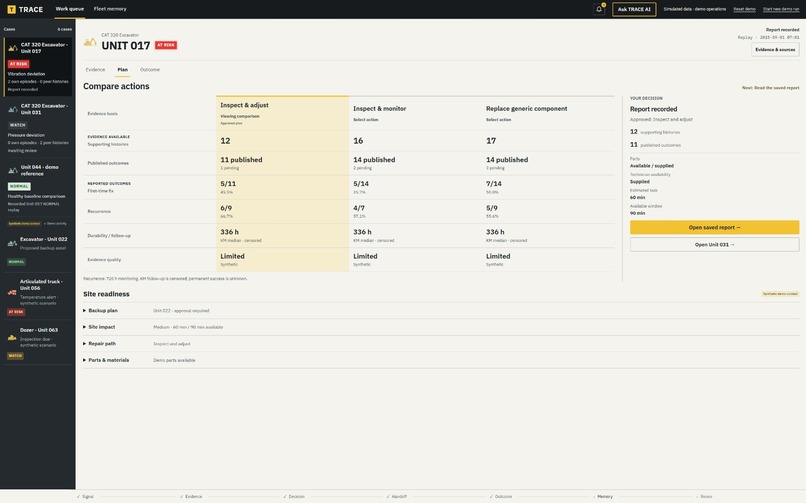Click excavator icon for Unit 022 case
The height and width of the screenshot is (503, 806).
coord(12,243)
